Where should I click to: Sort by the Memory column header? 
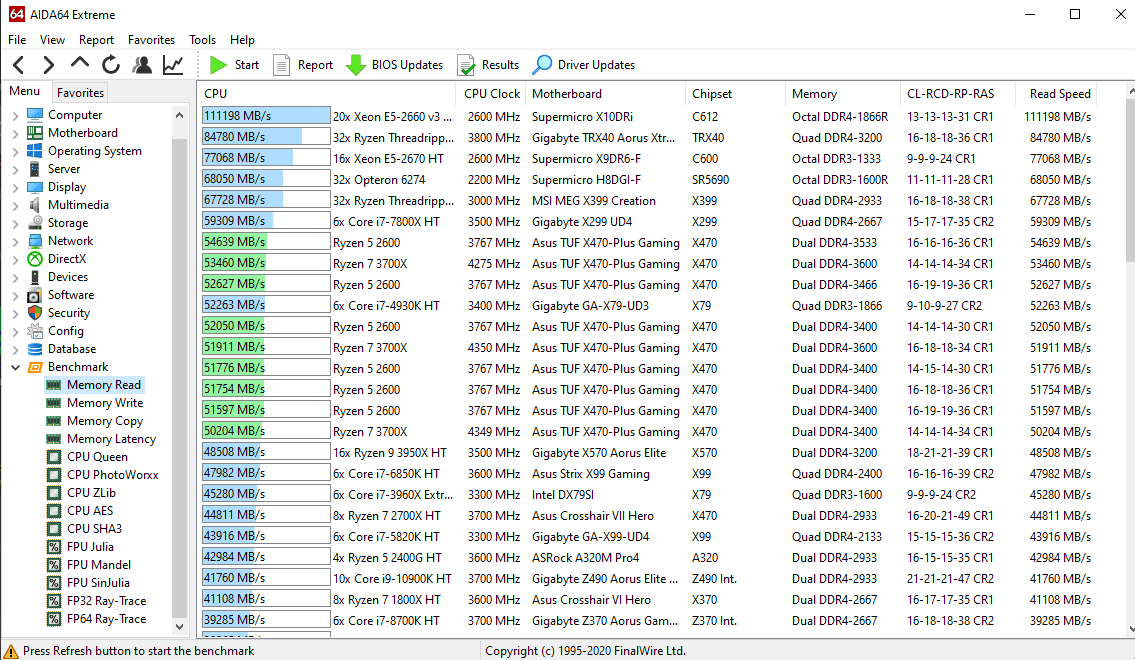(x=843, y=94)
